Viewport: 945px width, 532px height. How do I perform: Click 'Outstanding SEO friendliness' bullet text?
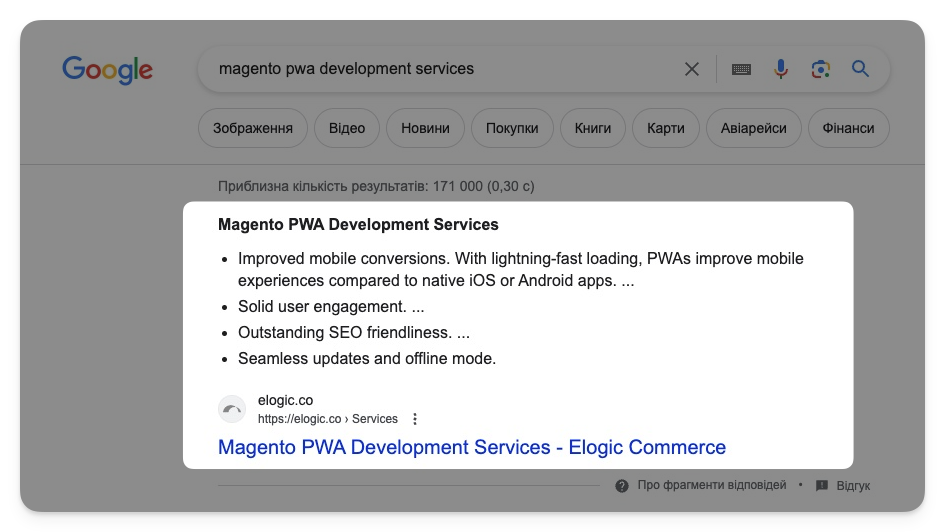[354, 333]
